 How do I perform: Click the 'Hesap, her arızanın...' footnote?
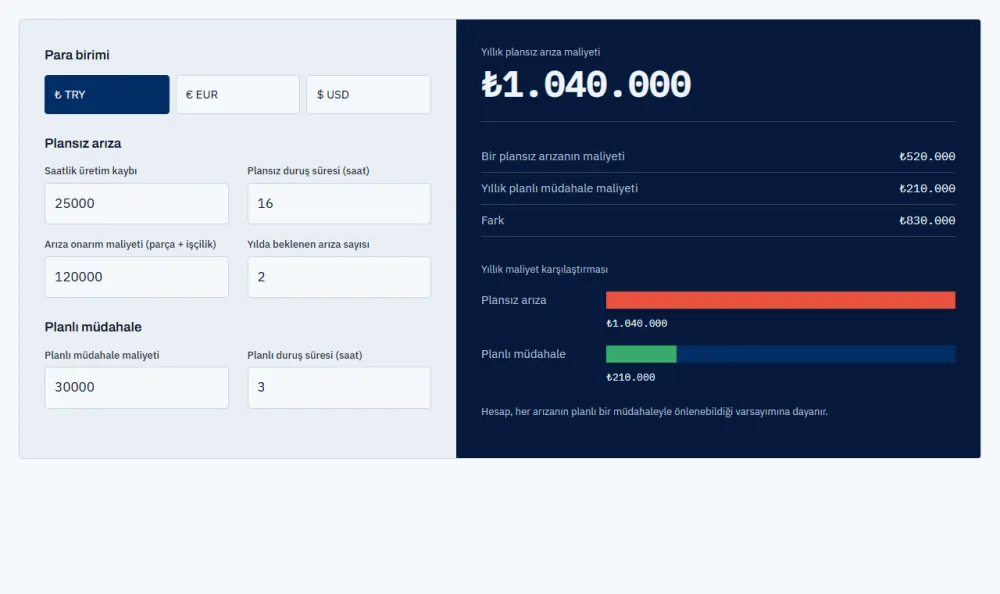[654, 412]
